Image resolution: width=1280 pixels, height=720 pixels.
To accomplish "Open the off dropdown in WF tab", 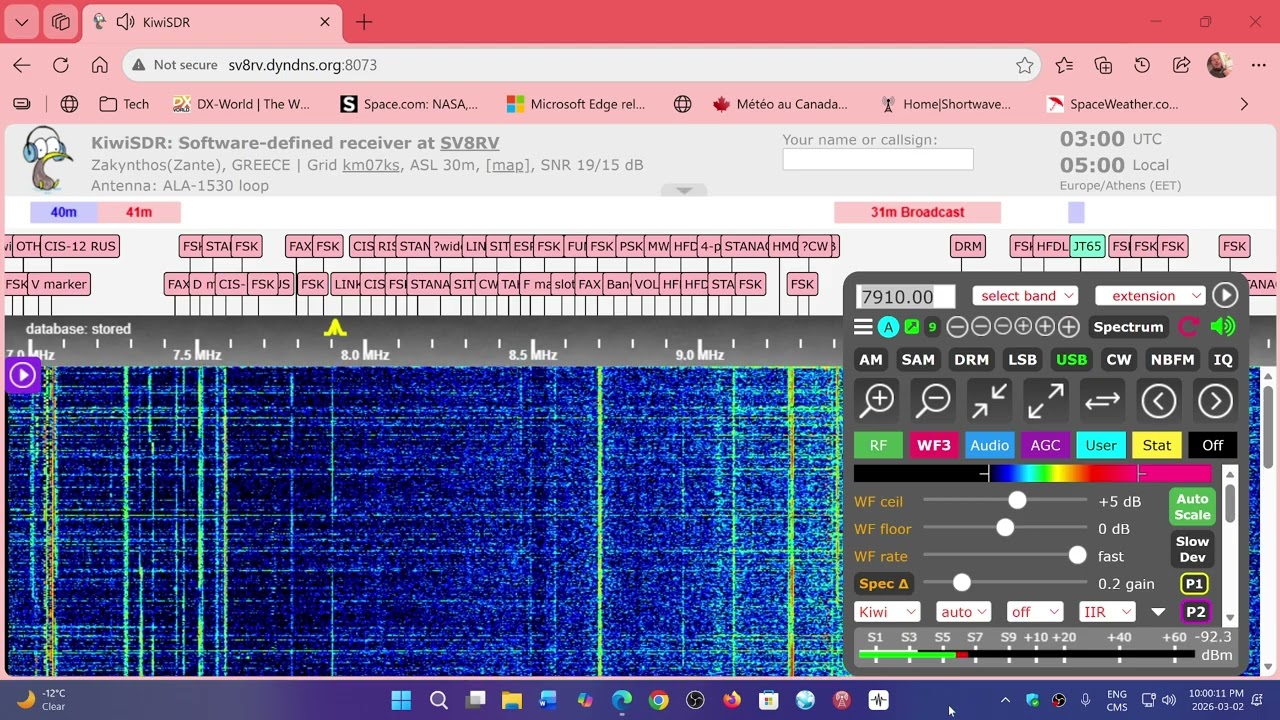I will coord(1034,612).
